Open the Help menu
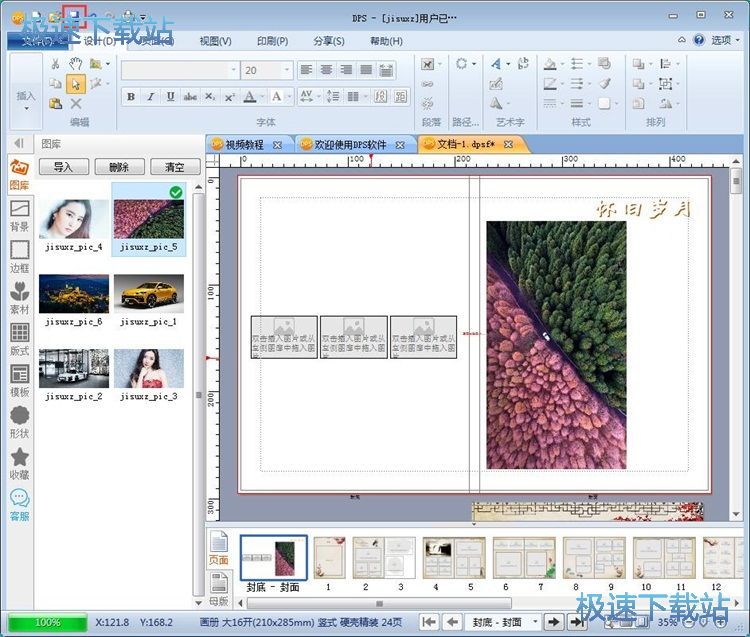The height and width of the screenshot is (637, 750). 386,41
